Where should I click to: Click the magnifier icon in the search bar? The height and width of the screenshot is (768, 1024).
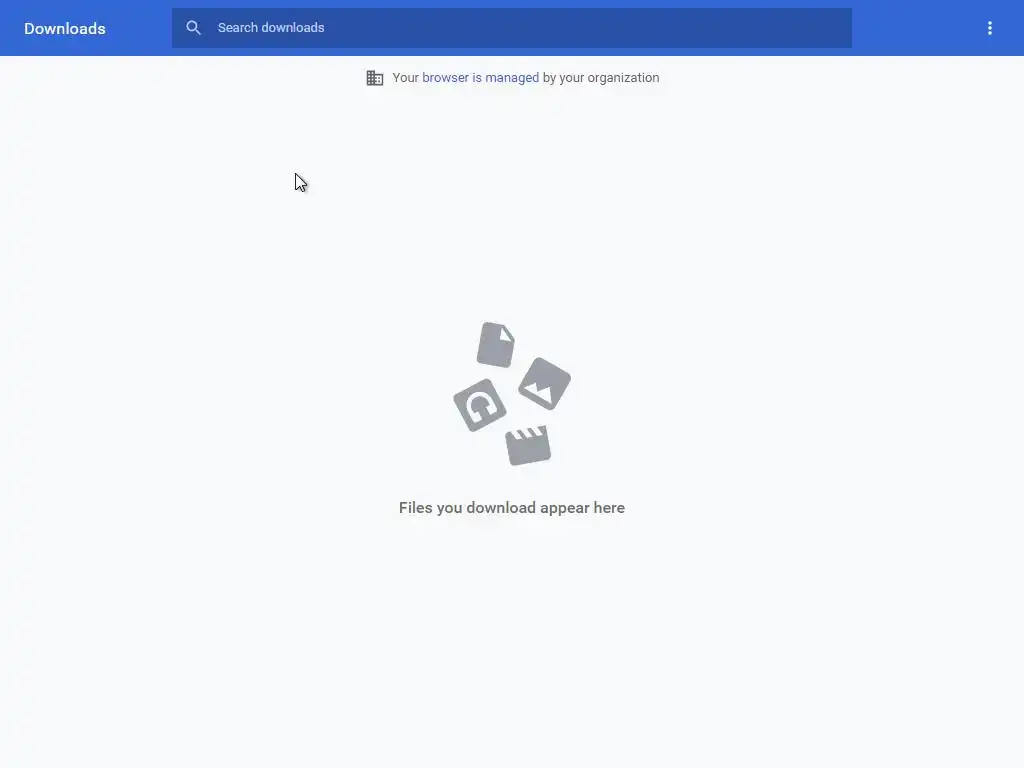click(193, 27)
